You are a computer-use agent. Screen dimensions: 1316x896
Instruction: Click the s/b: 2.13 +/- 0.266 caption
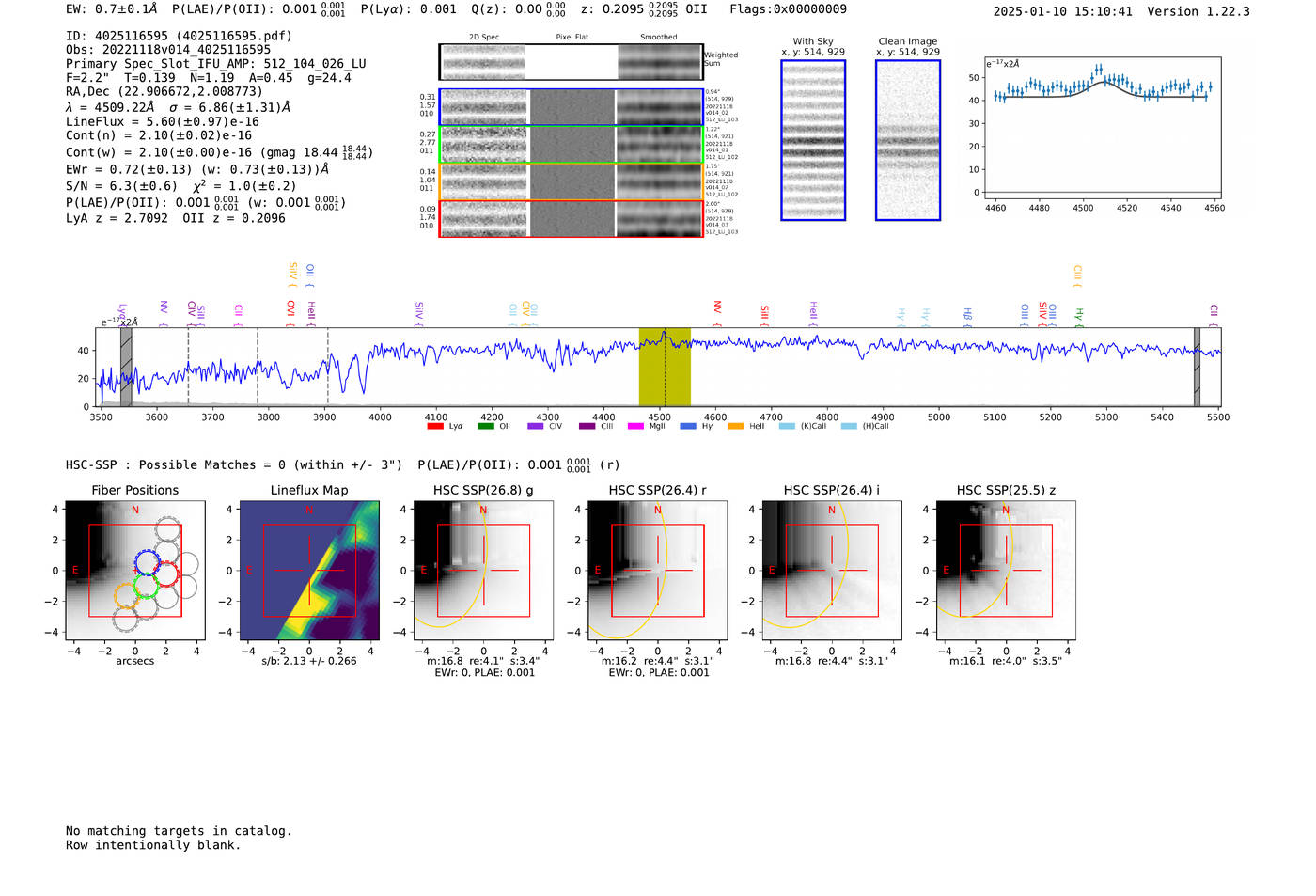pyautogui.click(x=309, y=661)
